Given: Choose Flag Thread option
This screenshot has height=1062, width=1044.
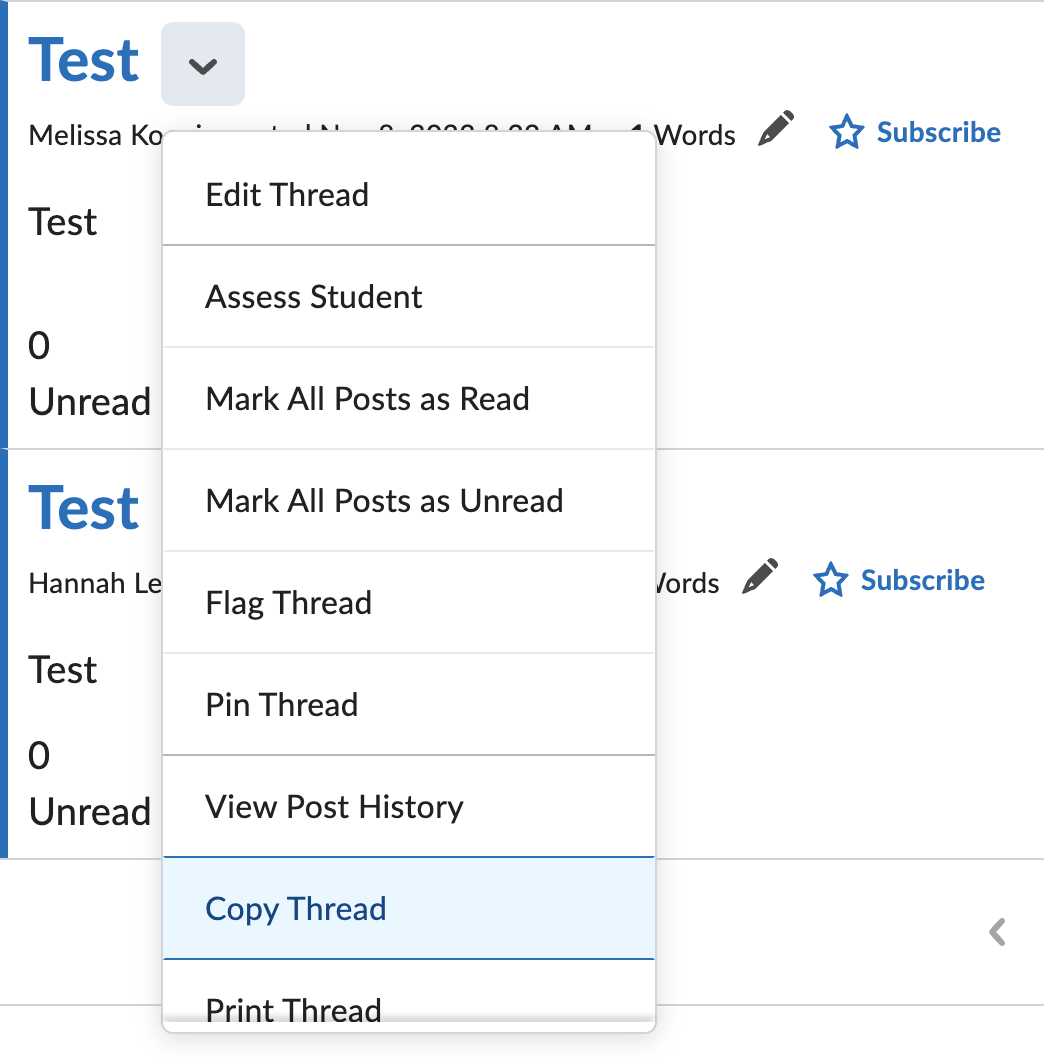Looking at the screenshot, I should 288,603.
